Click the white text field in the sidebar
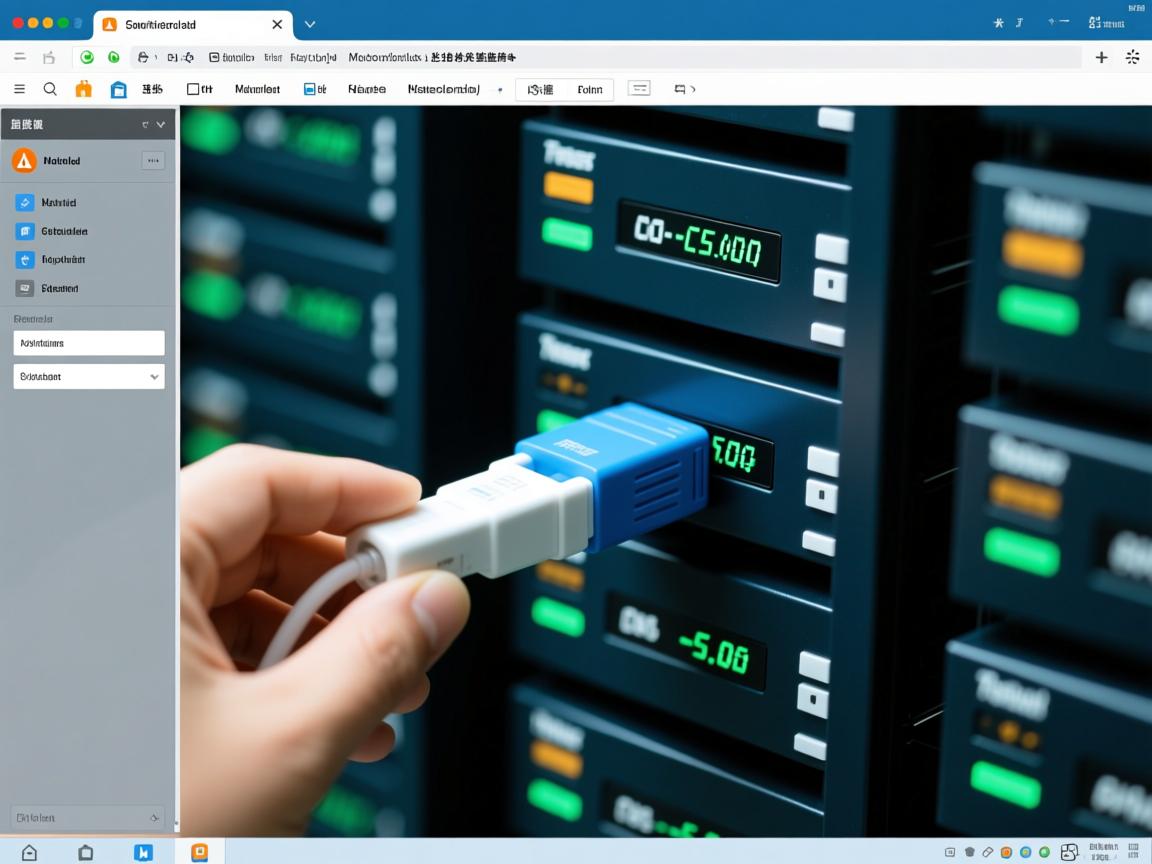Screen dimensions: 1152x864 pyautogui.click(x=89, y=343)
